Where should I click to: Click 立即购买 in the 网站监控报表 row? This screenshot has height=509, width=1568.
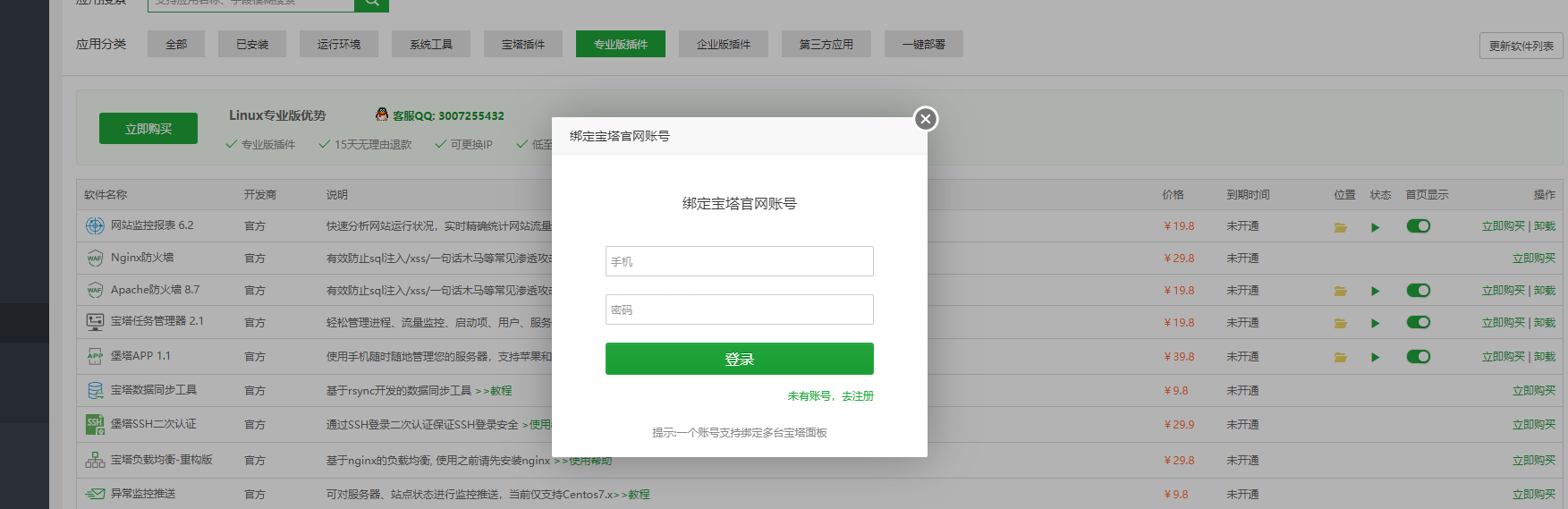tap(1504, 225)
